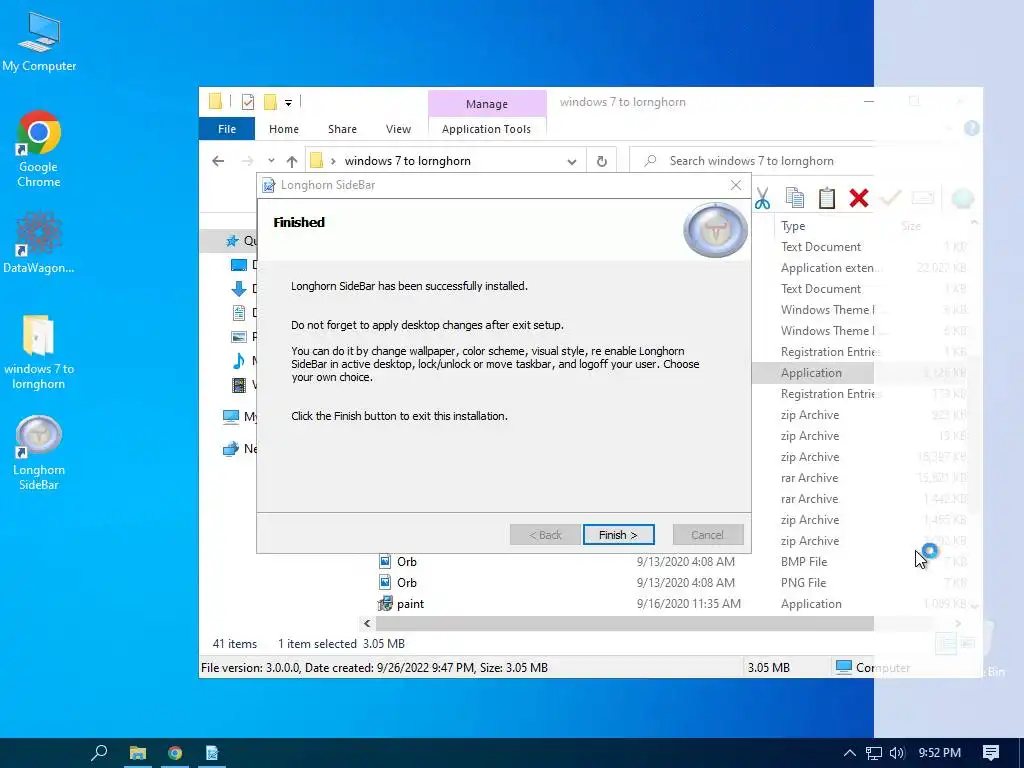Viewport: 1024px width, 768px height.
Task: Switch to installer taskbar button
Action: click(212, 753)
